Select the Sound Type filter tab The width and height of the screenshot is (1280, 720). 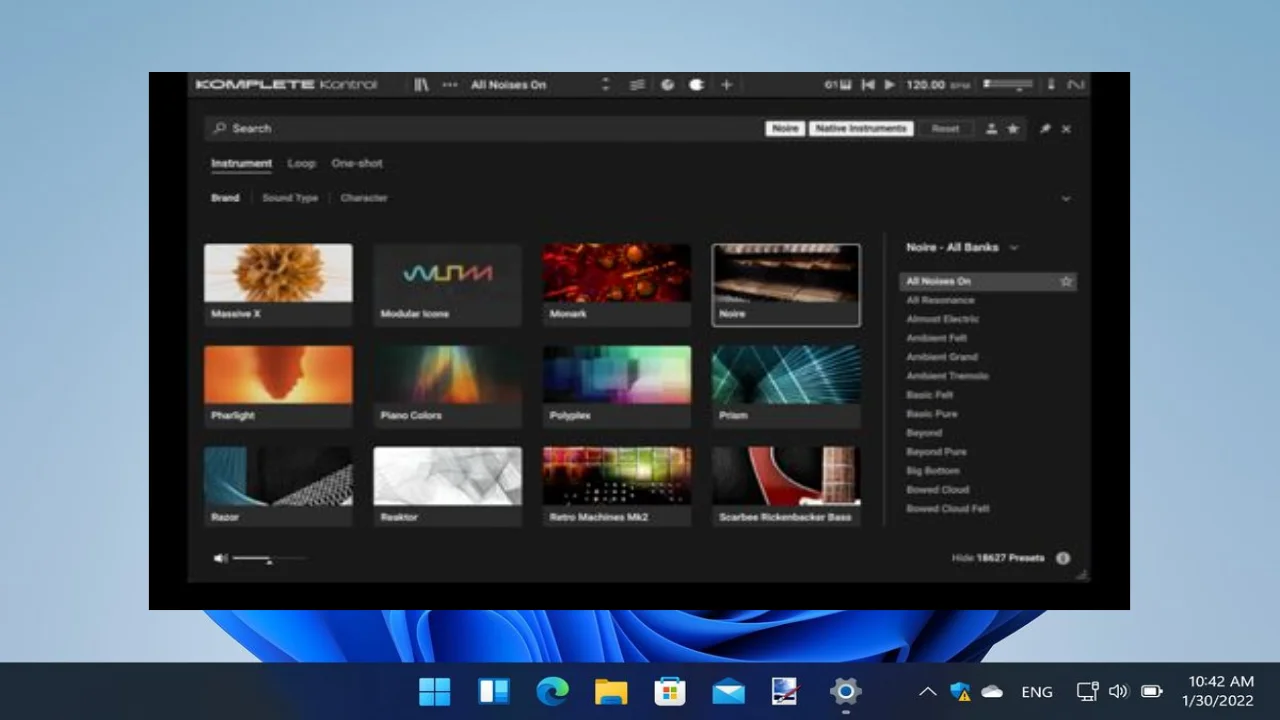pyautogui.click(x=290, y=198)
